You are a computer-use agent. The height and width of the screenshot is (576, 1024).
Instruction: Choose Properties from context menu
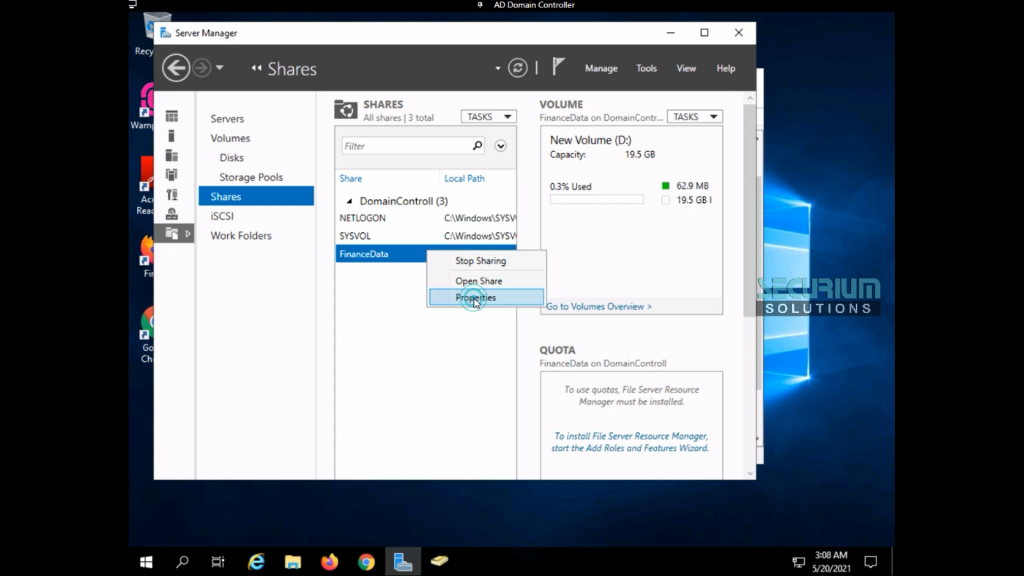[486, 297]
